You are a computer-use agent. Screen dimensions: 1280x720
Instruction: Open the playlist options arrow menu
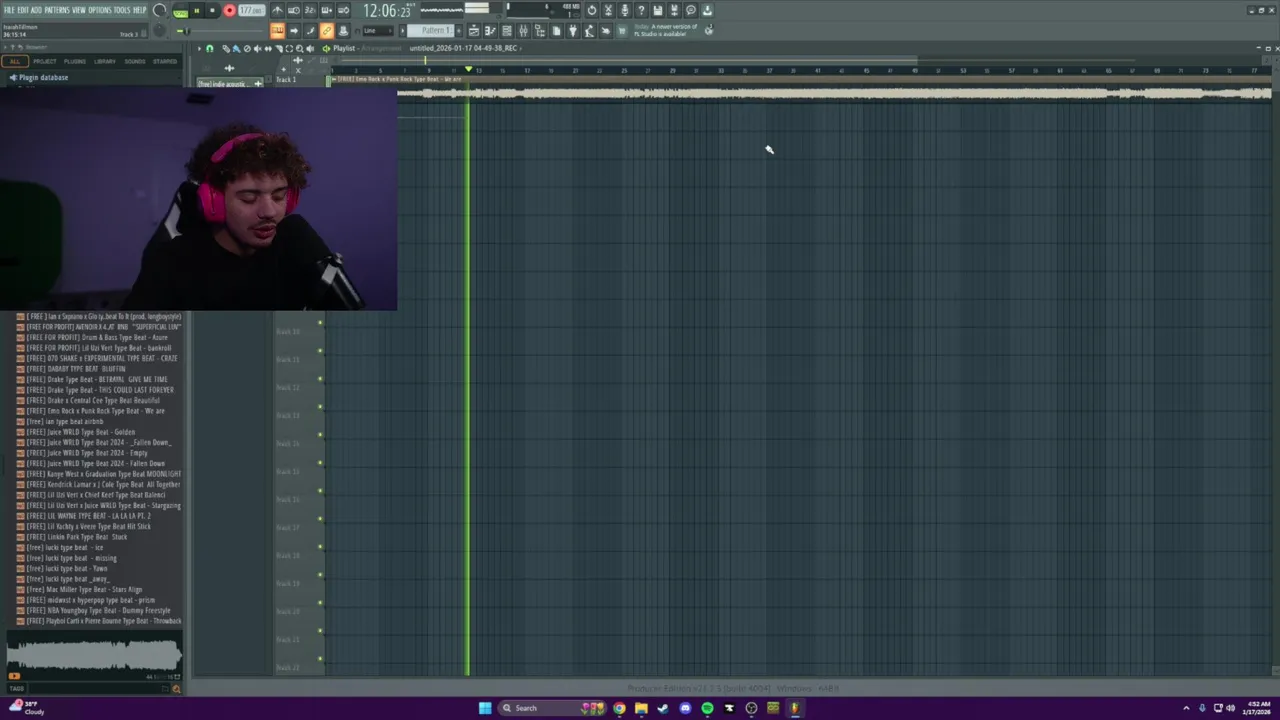[199, 49]
